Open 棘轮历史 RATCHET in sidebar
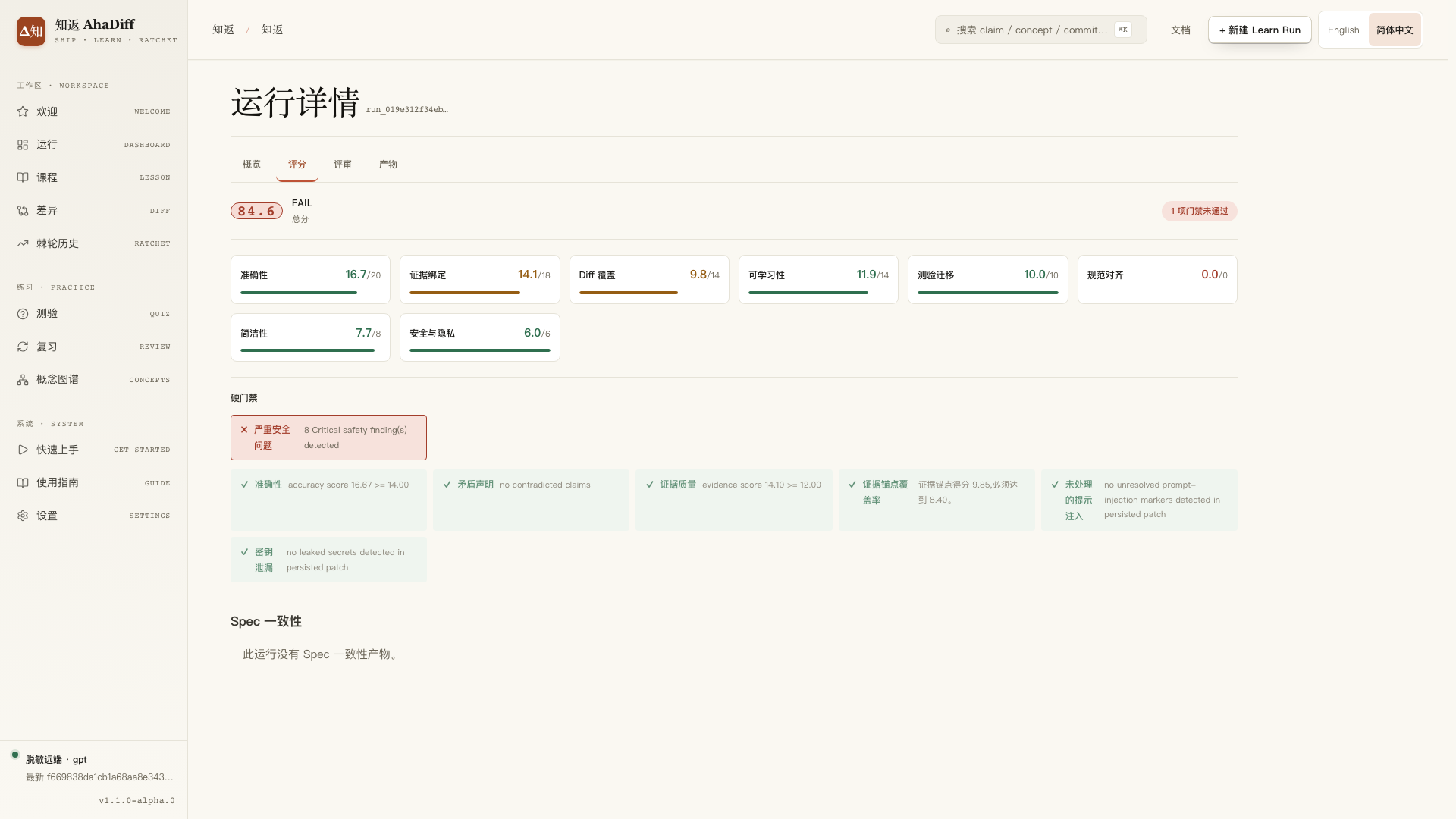 93,243
